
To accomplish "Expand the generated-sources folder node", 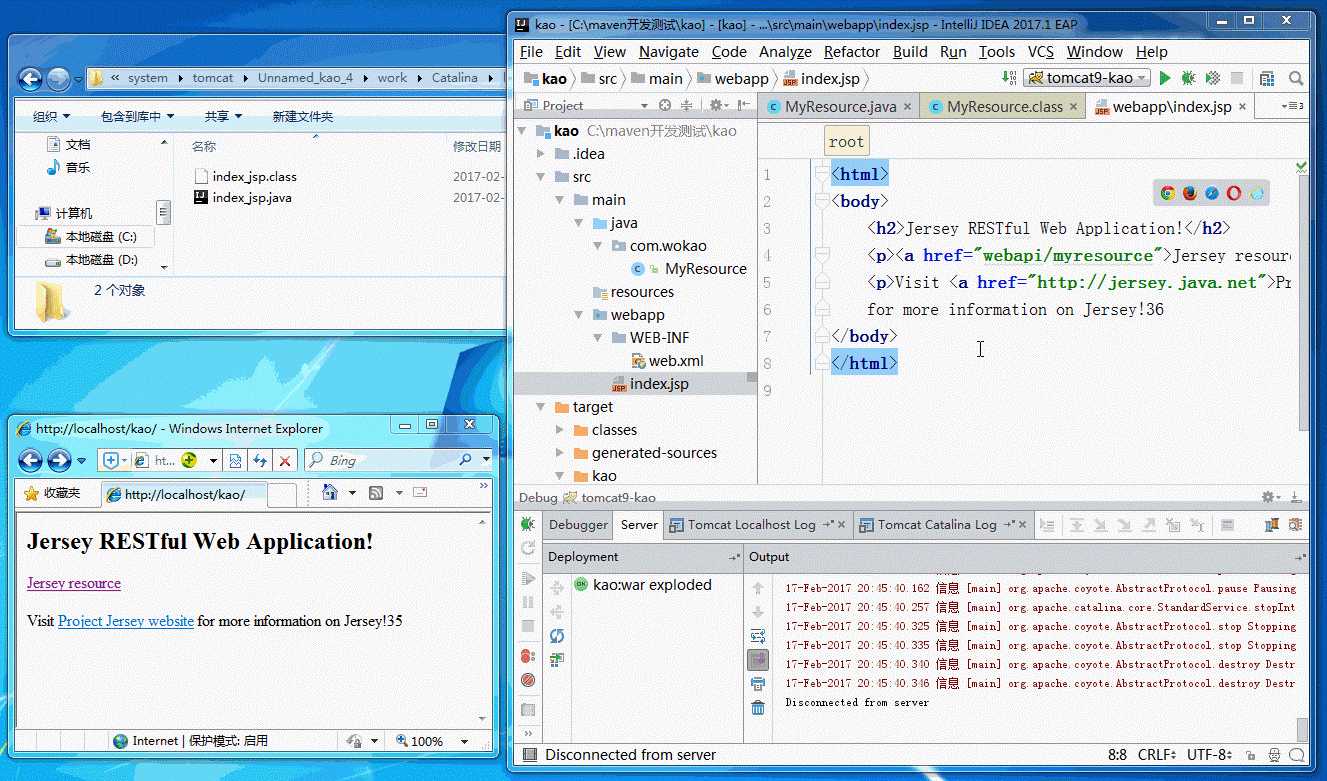I will [560, 453].
